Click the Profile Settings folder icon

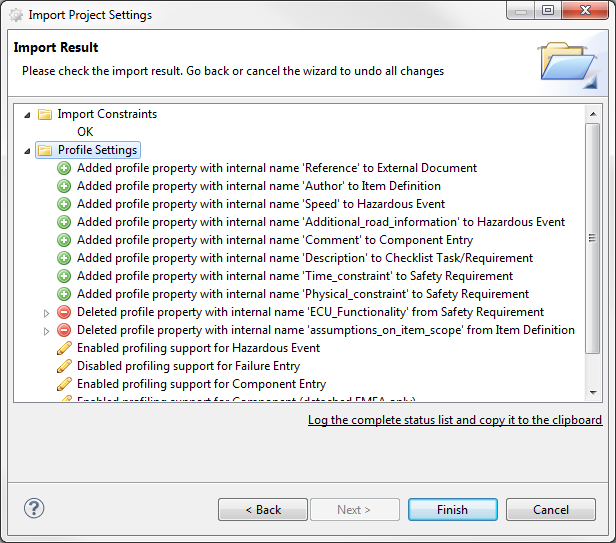[45, 150]
